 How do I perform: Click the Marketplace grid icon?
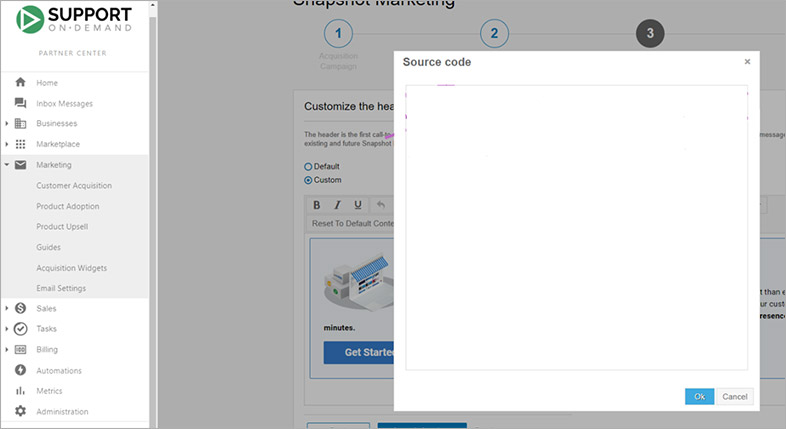[20, 144]
